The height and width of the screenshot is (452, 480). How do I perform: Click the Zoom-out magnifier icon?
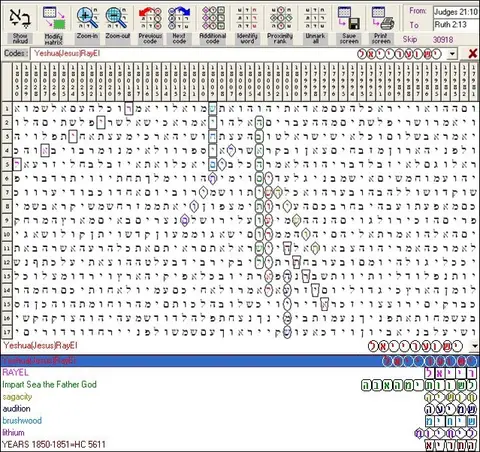point(116,18)
